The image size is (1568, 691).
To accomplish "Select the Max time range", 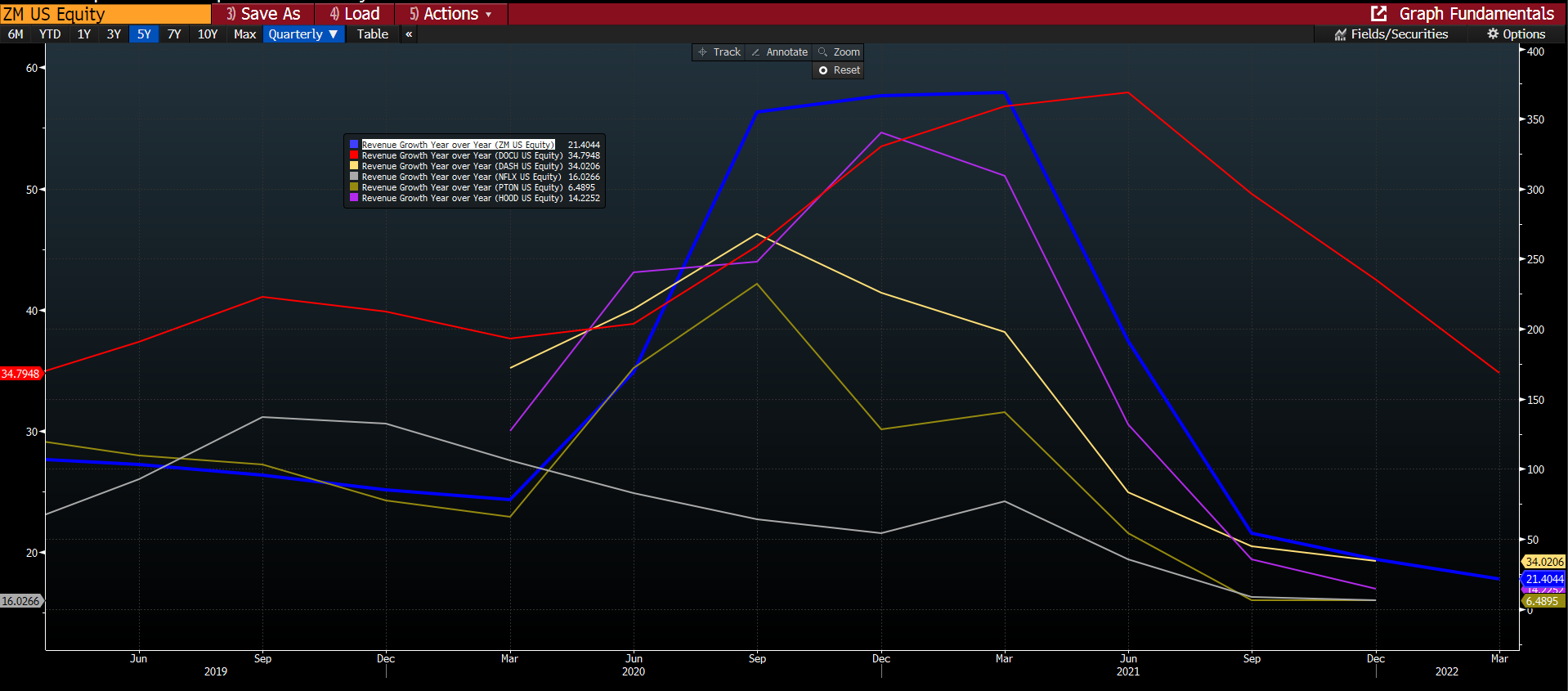I will coord(244,34).
